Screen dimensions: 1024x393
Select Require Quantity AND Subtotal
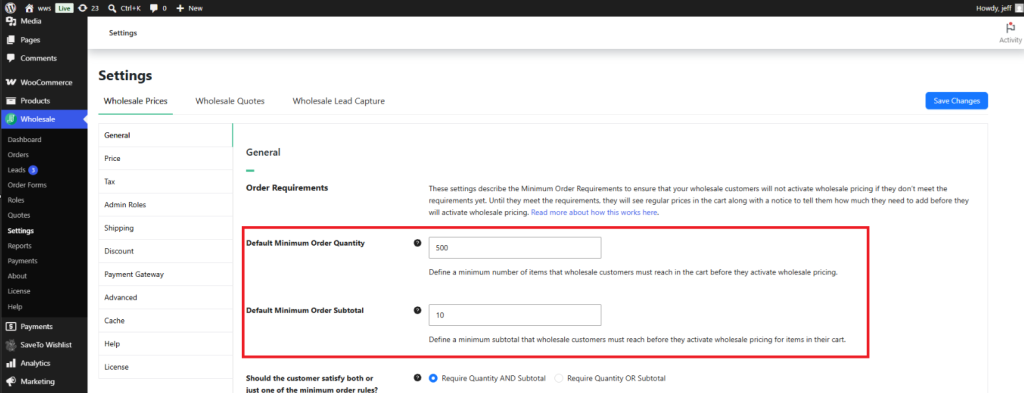point(433,378)
